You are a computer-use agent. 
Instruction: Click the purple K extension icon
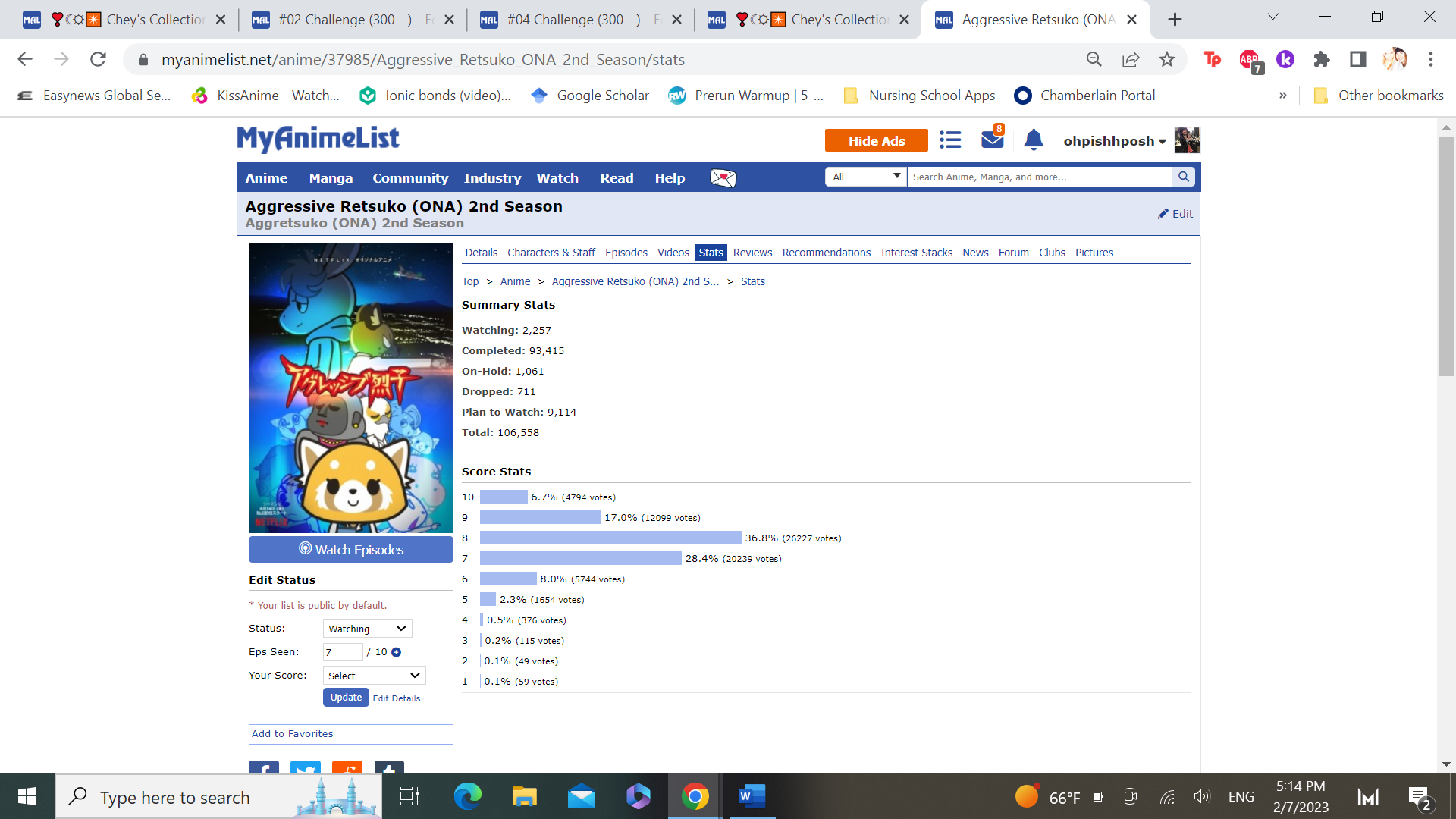tap(1285, 59)
